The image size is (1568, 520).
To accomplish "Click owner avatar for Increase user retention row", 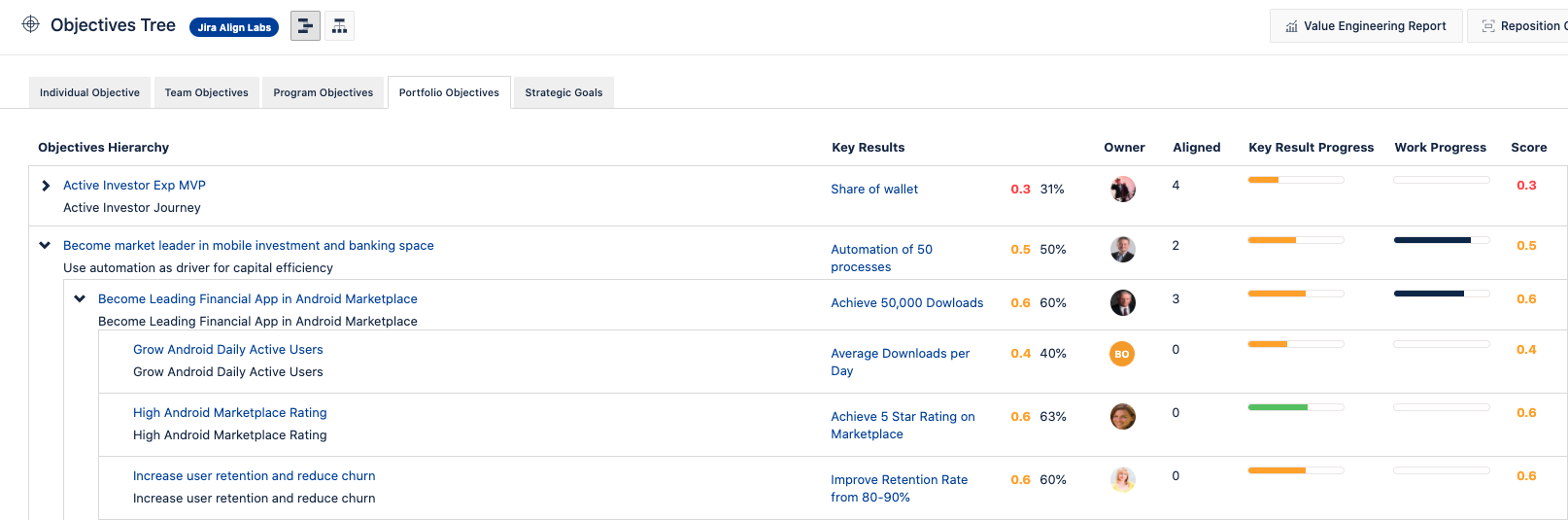I will pos(1123,479).
